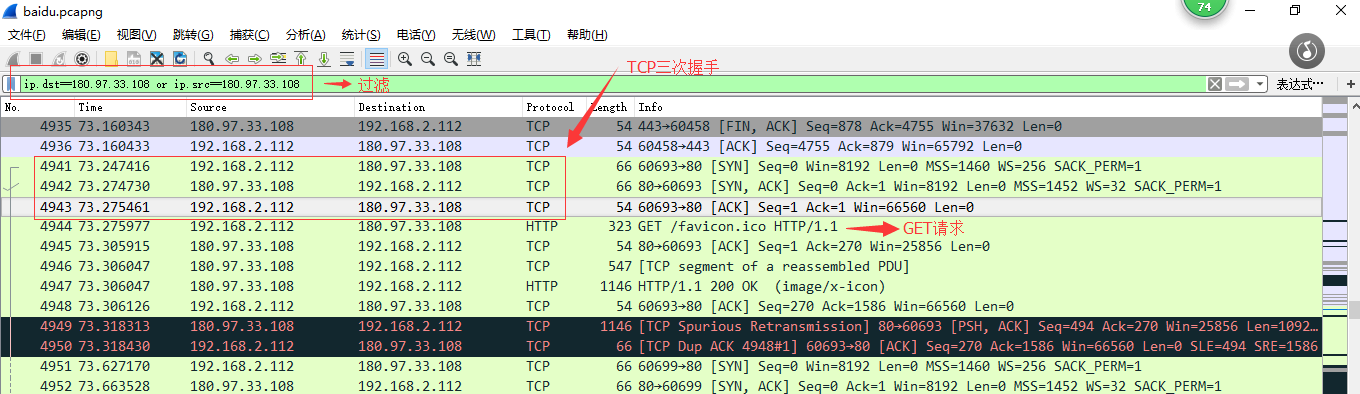Find a packet with the magnifier icon
1360x394 pixels.
pyautogui.click(x=209, y=59)
